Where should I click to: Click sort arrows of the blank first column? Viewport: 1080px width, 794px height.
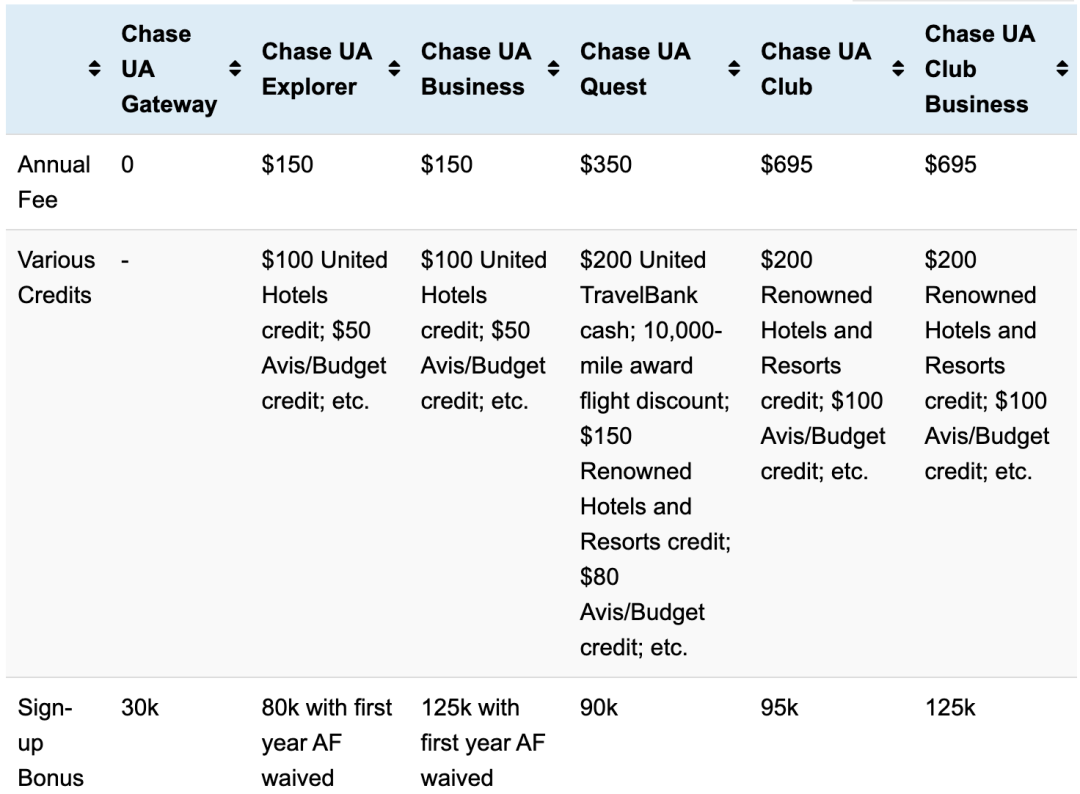click(x=94, y=68)
